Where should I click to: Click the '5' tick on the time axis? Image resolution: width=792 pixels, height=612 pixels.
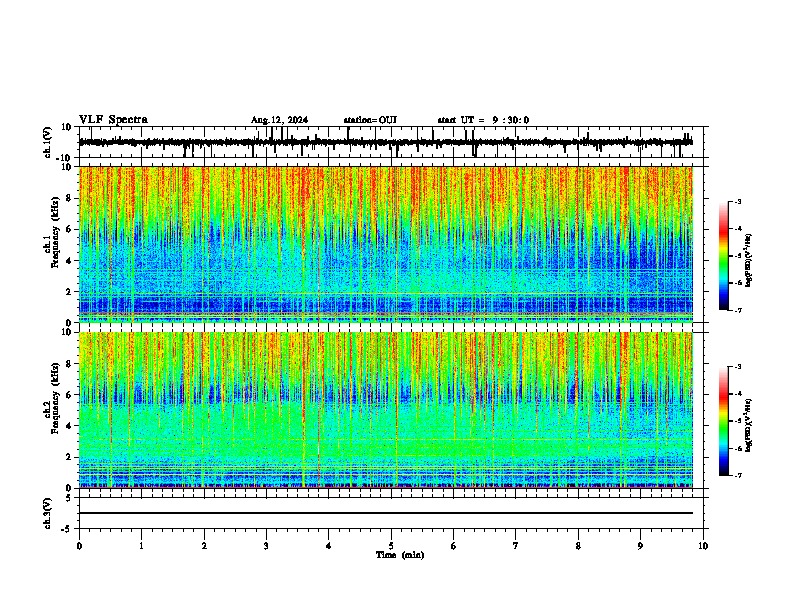(391, 546)
